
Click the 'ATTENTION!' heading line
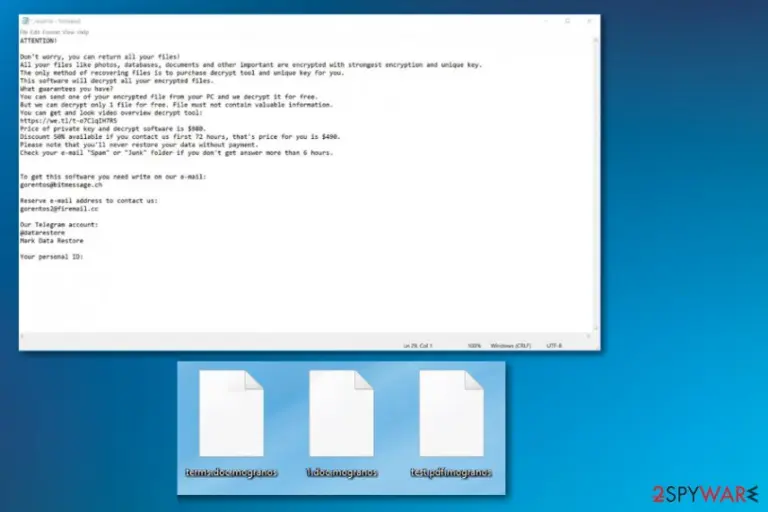[39, 41]
